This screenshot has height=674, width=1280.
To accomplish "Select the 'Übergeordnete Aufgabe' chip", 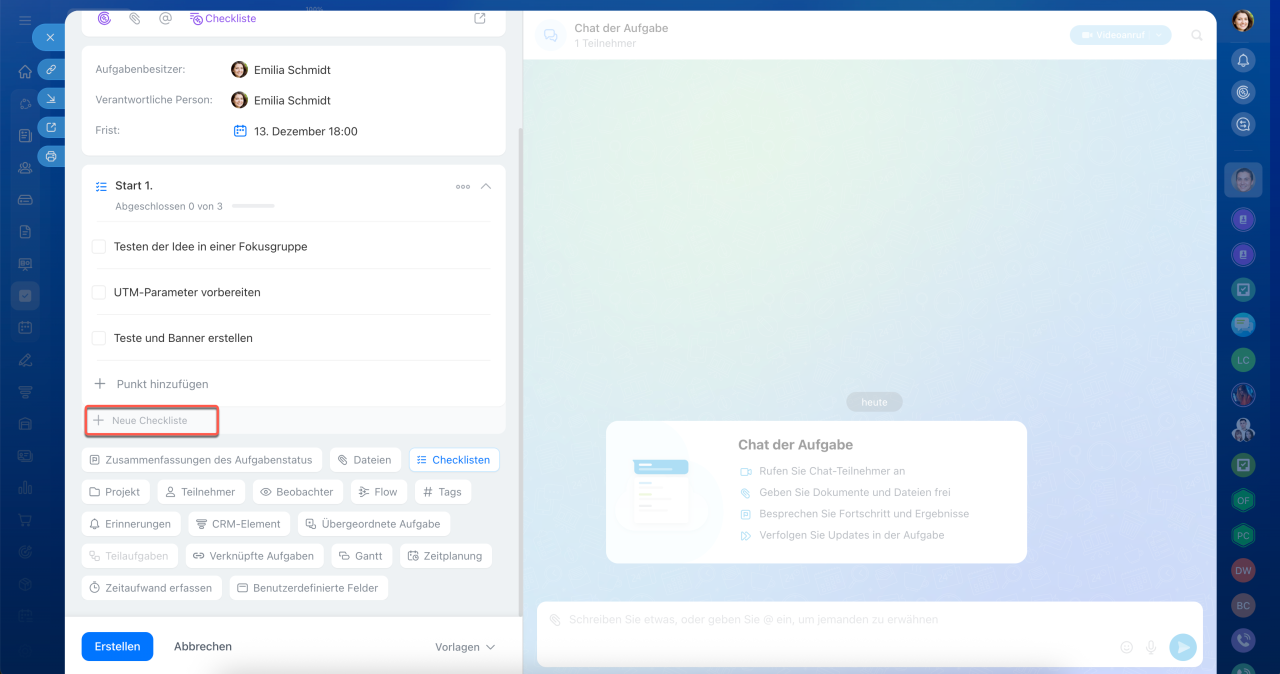I will click(374, 524).
